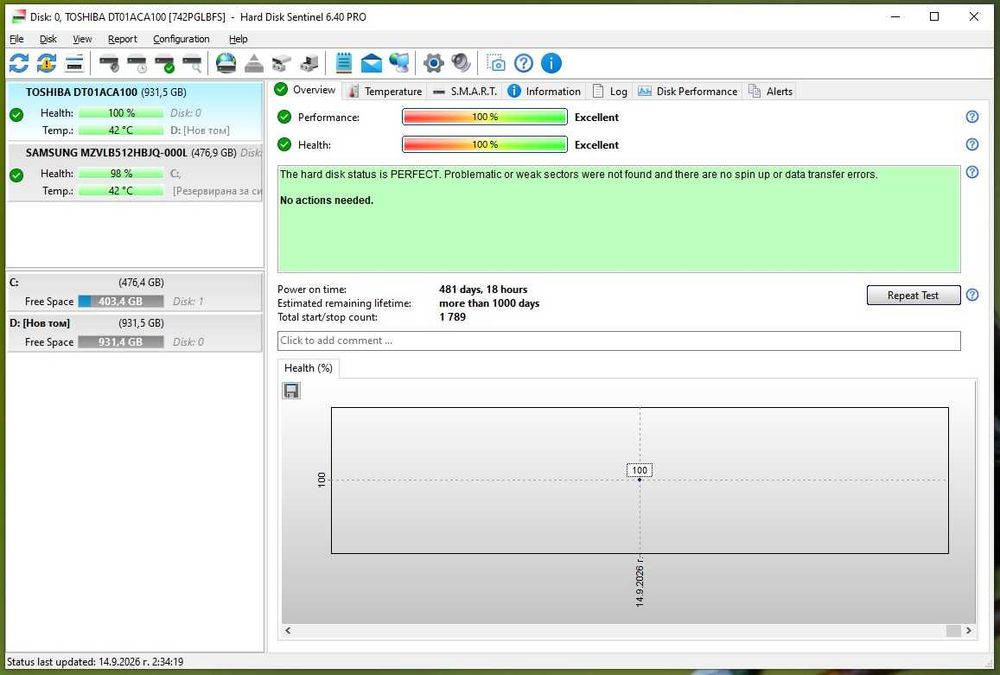Switch to the Disk Performance tab
Image resolution: width=1000 pixels, height=675 pixels.
[688, 91]
